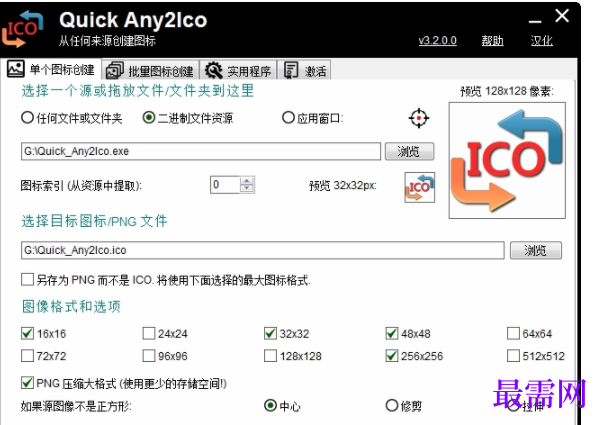Click the crosshair window picker icon

(x=419, y=118)
